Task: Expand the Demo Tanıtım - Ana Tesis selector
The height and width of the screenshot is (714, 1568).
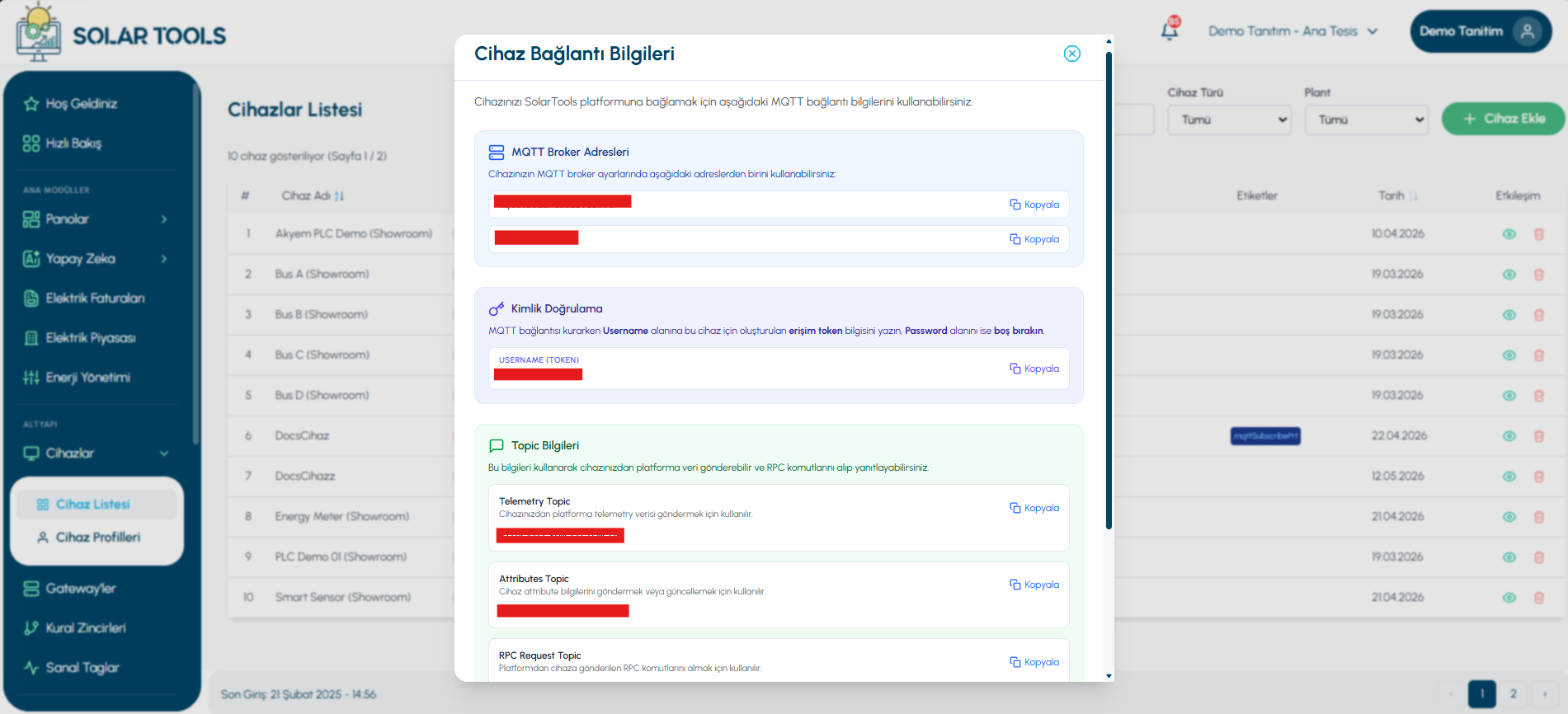Action: [x=1293, y=31]
